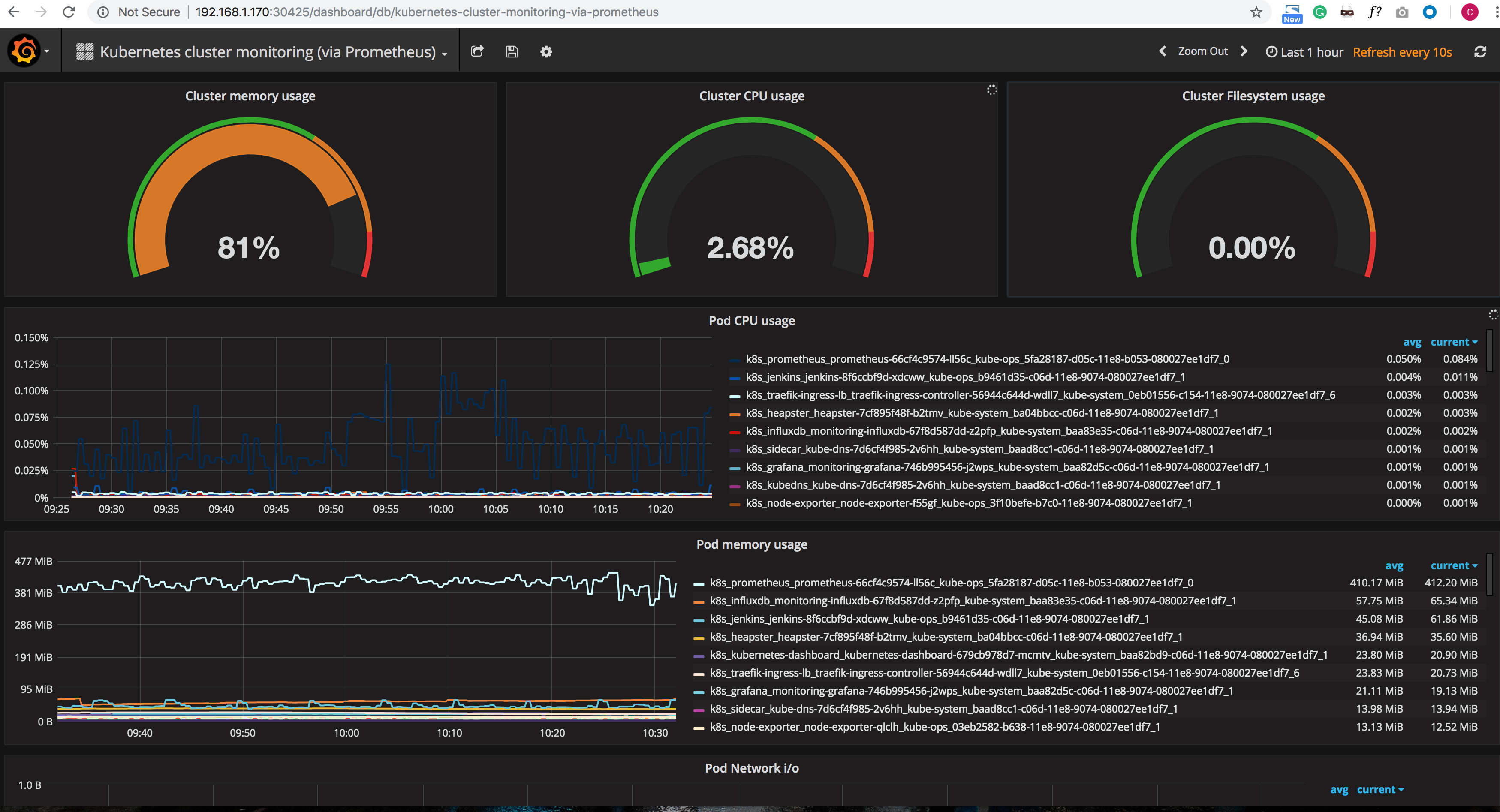
Task: Toggle jenkins series in Pod CPU legend
Action: [x=965, y=377]
